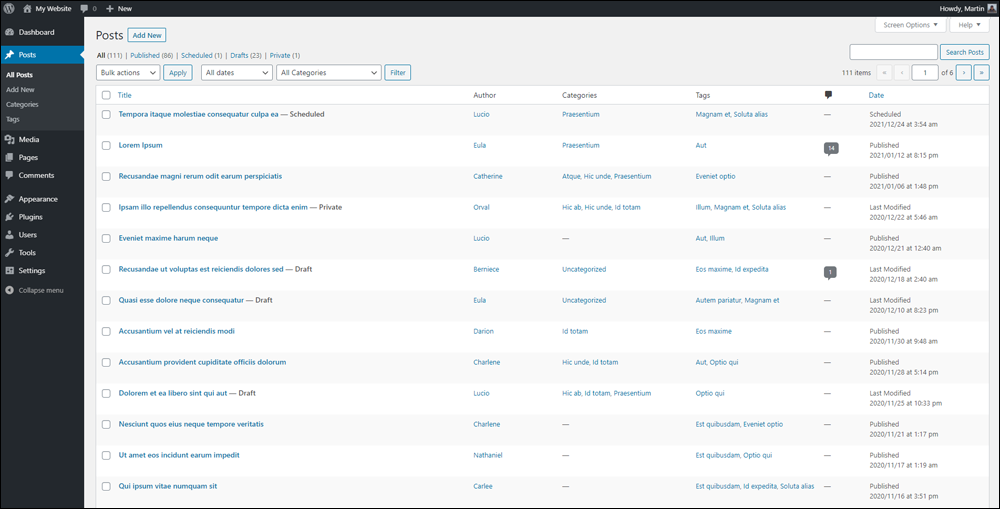Open the Id totam category for Accusantium vel
This screenshot has height=509, width=1000.
[x=575, y=331]
